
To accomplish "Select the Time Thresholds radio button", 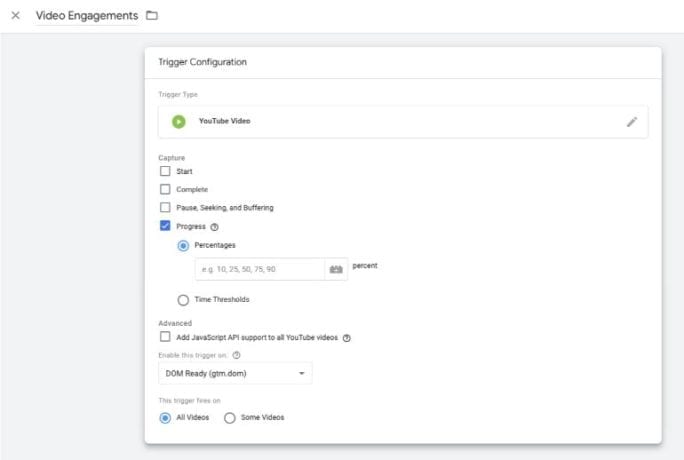I will [183, 300].
